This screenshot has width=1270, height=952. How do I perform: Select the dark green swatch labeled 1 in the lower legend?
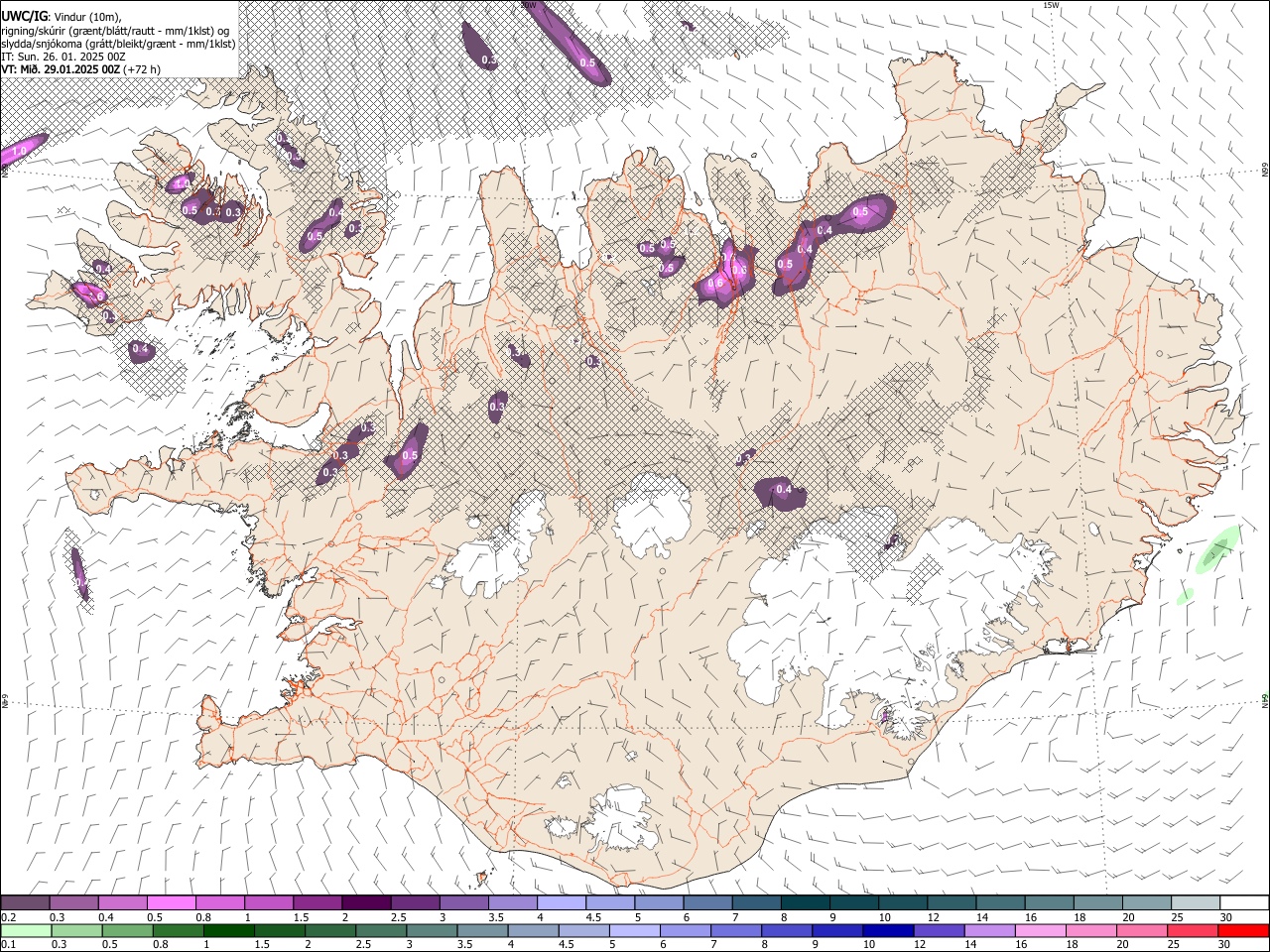click(x=231, y=930)
